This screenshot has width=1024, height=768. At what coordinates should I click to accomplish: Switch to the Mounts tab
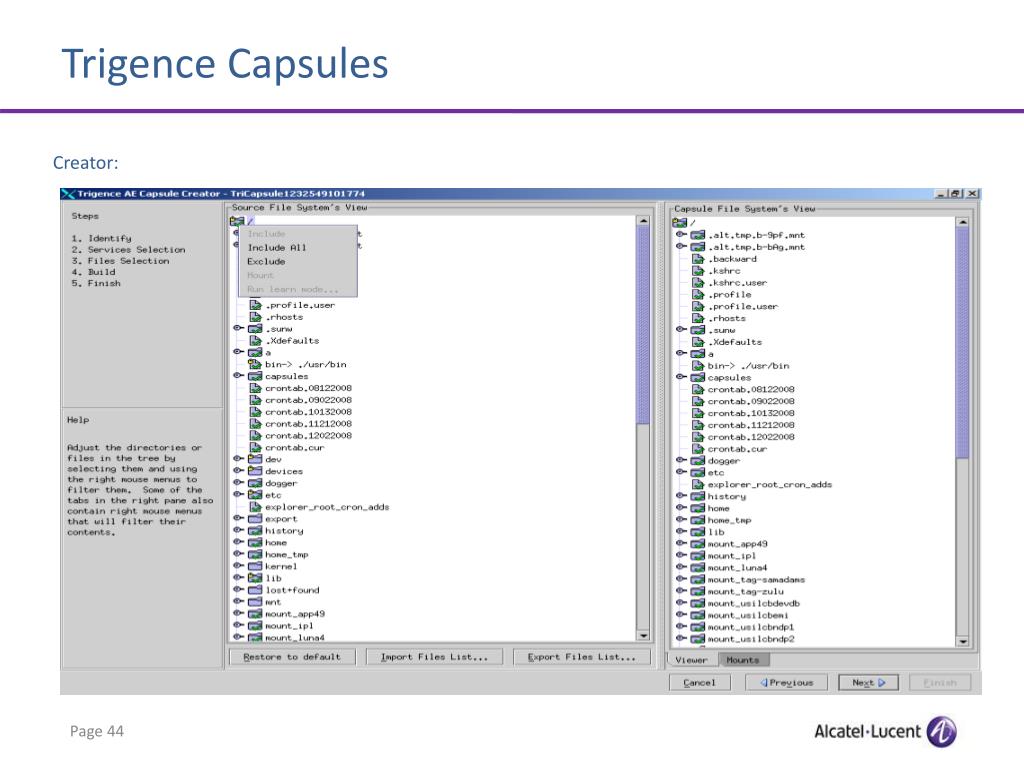coord(743,660)
